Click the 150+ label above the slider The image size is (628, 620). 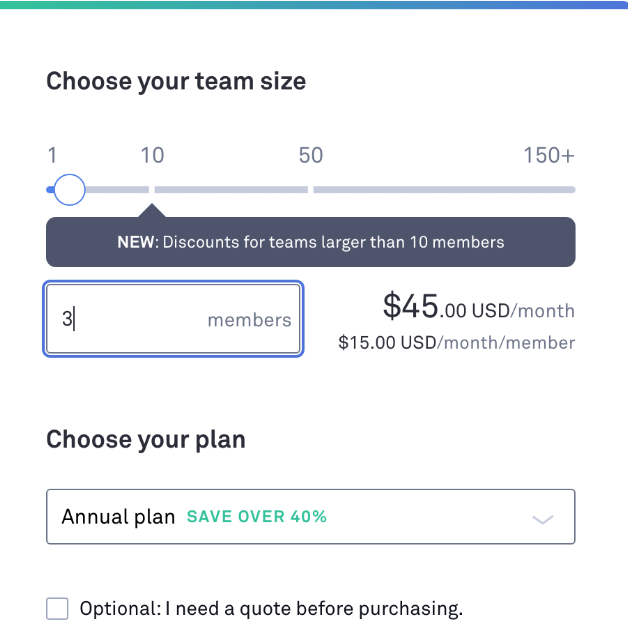[x=549, y=155]
